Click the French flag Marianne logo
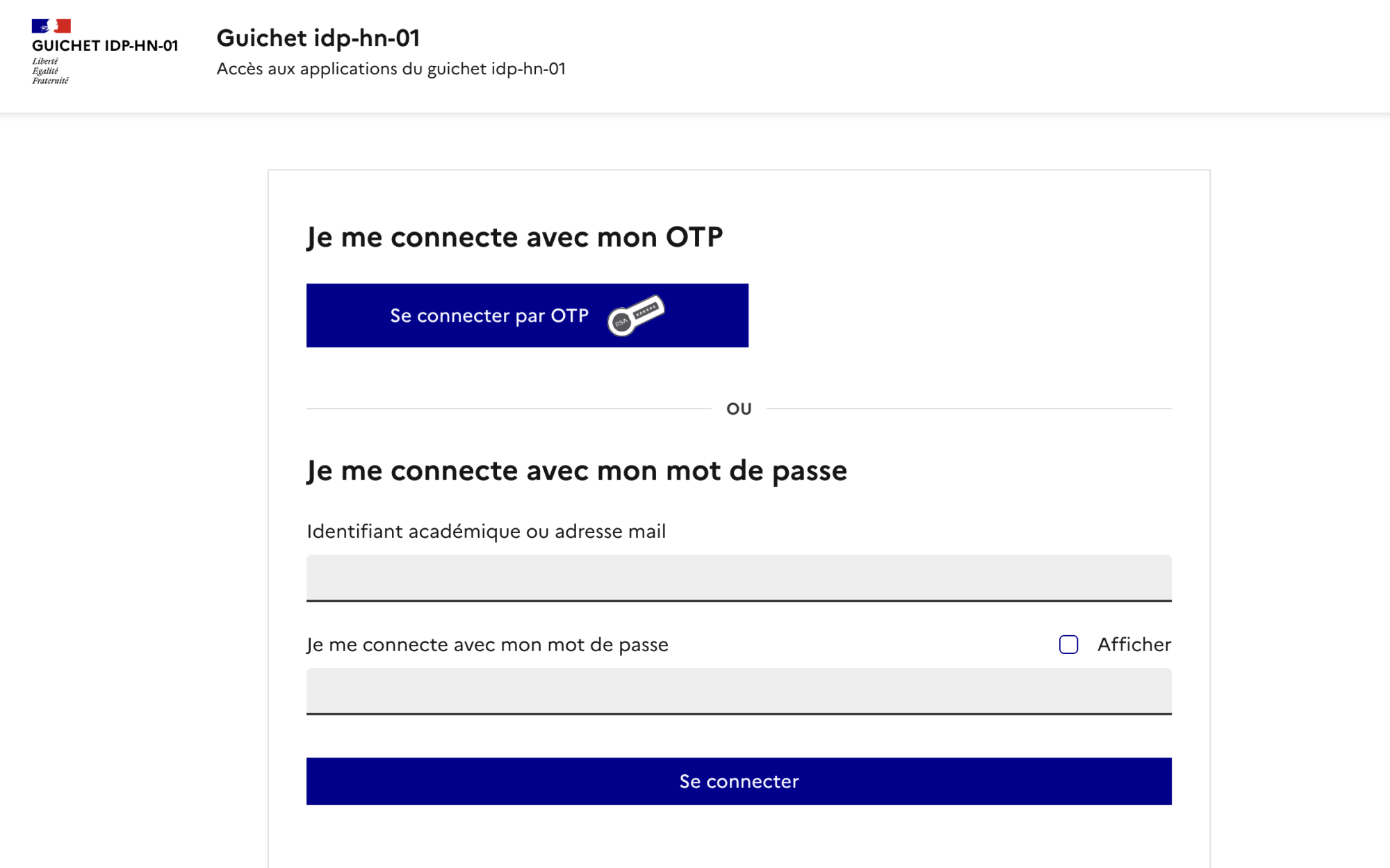Screen dimensions: 1390x868 (51, 26)
